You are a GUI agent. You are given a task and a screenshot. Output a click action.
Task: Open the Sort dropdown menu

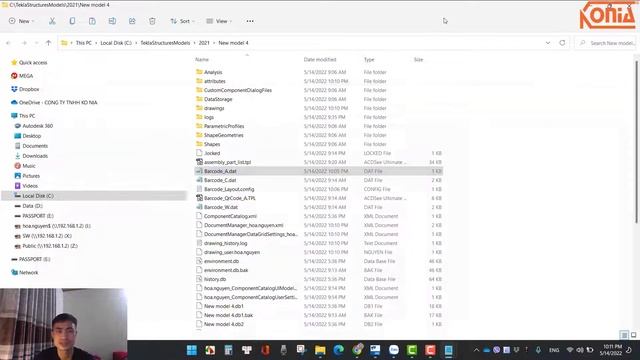(182, 21)
